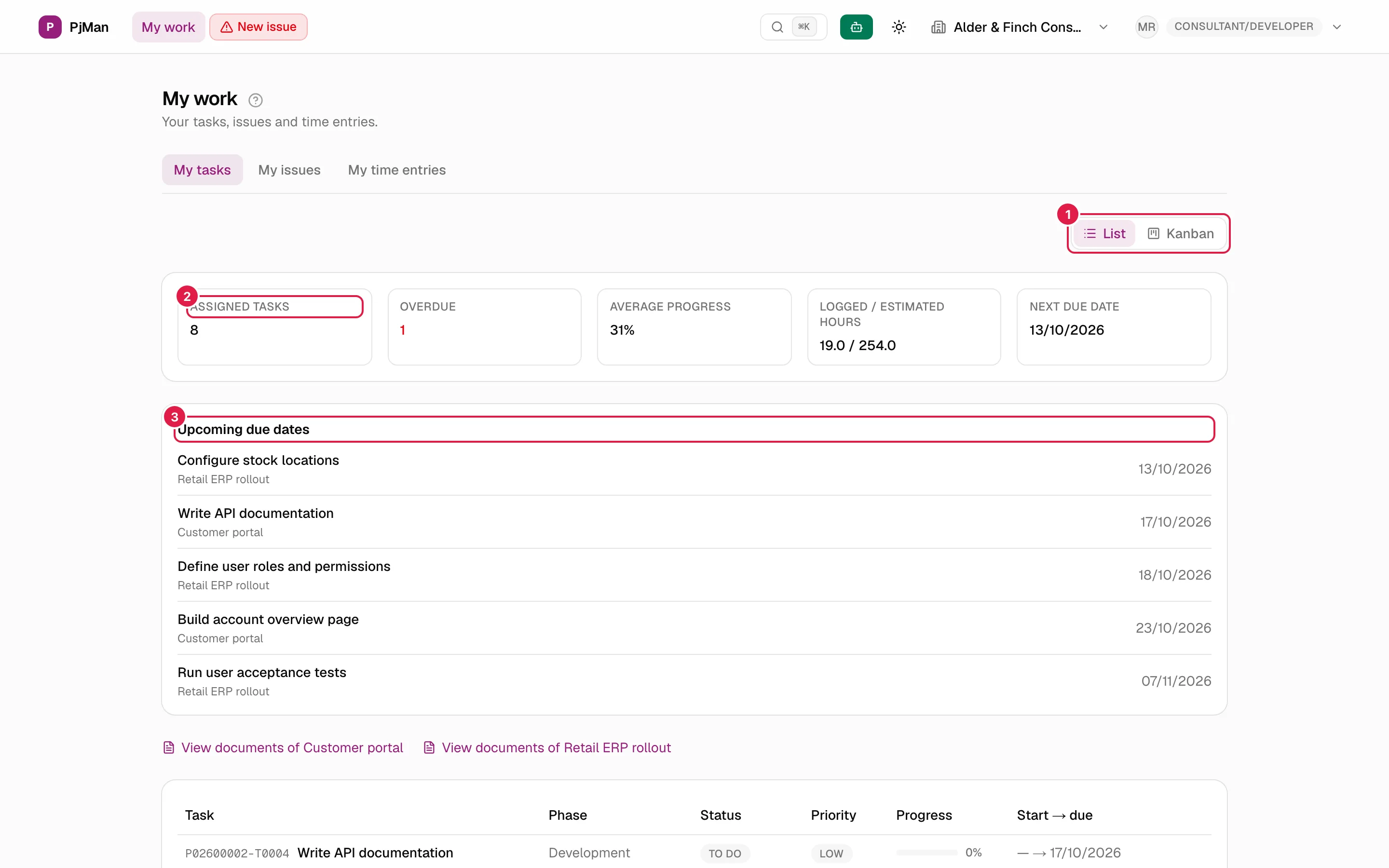
Task: Click task ID P02600002-T0004 in the table
Action: [237, 853]
